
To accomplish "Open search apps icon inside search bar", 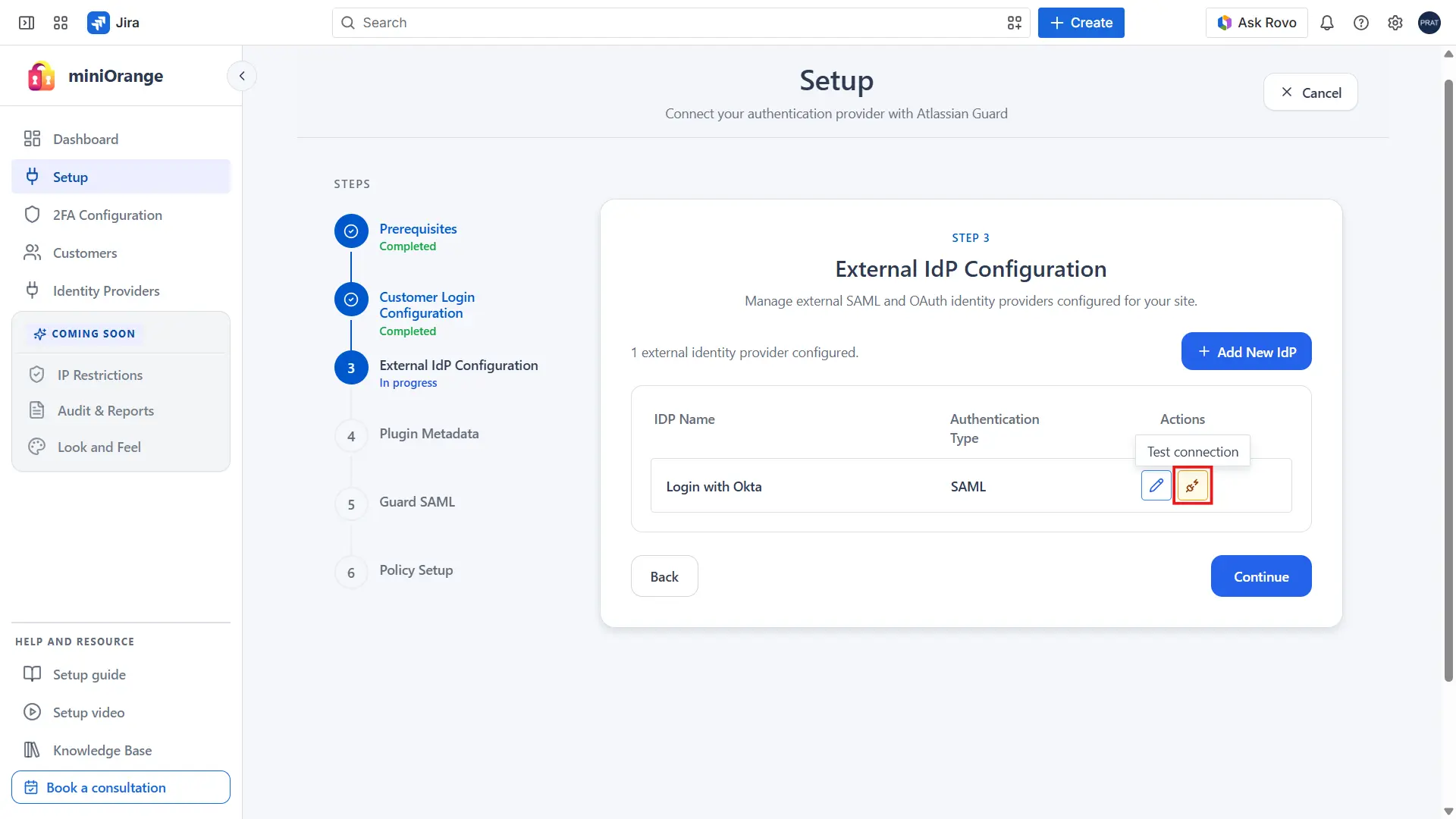I will [1014, 23].
